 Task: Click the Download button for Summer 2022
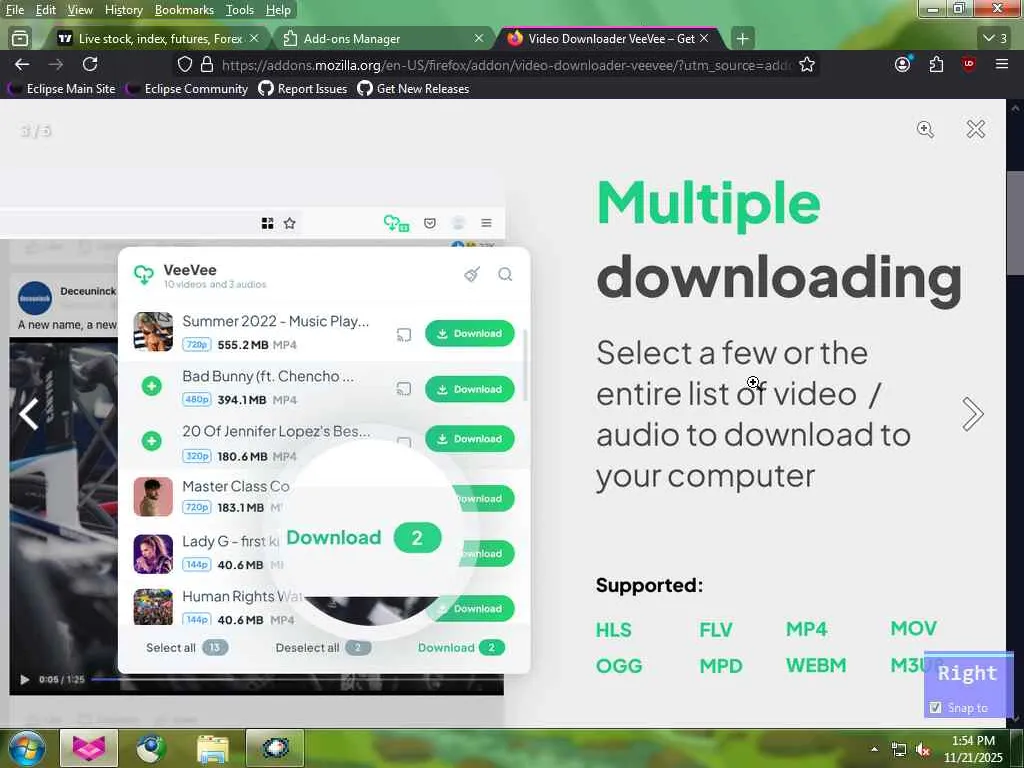470,334
